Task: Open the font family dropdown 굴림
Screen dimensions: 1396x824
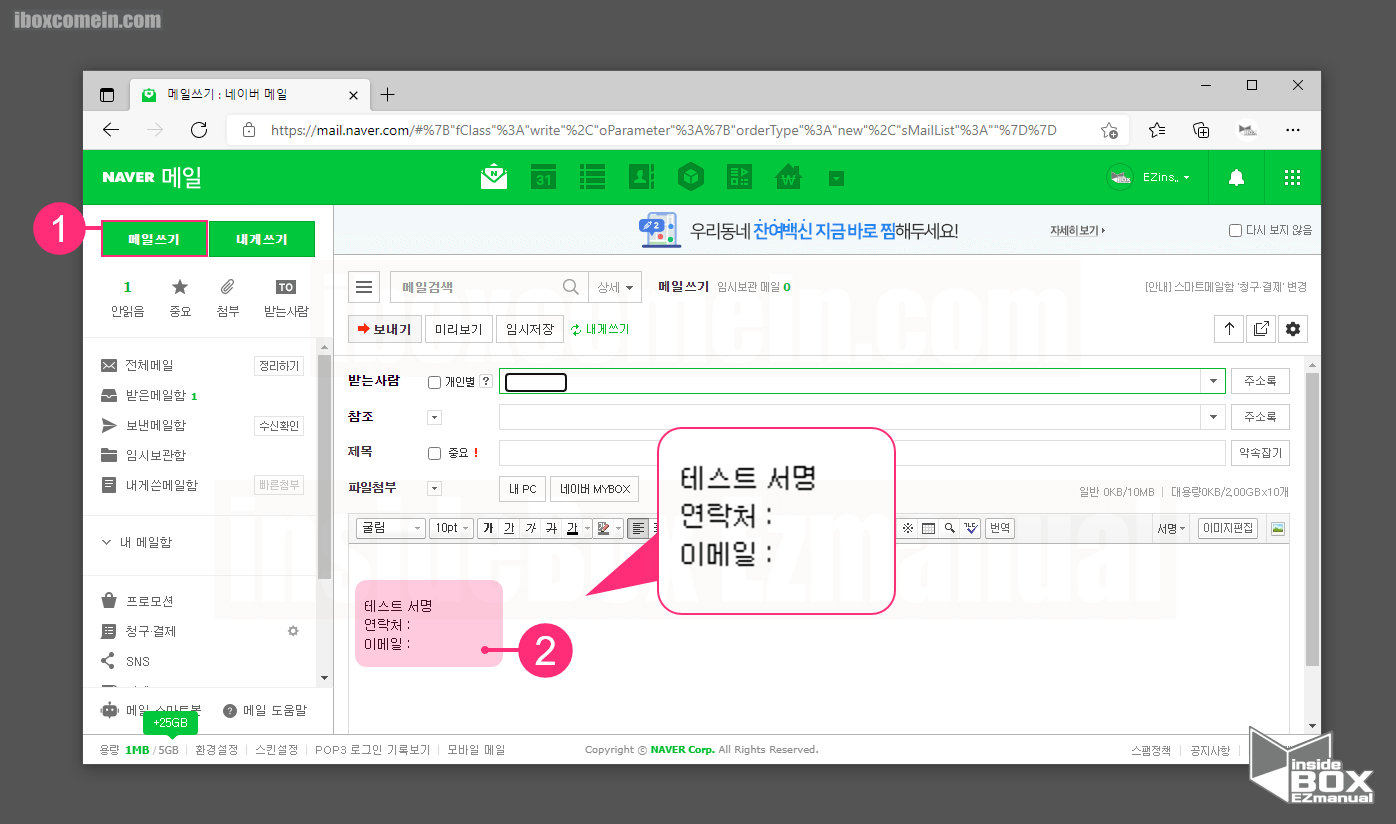Action: [x=390, y=528]
